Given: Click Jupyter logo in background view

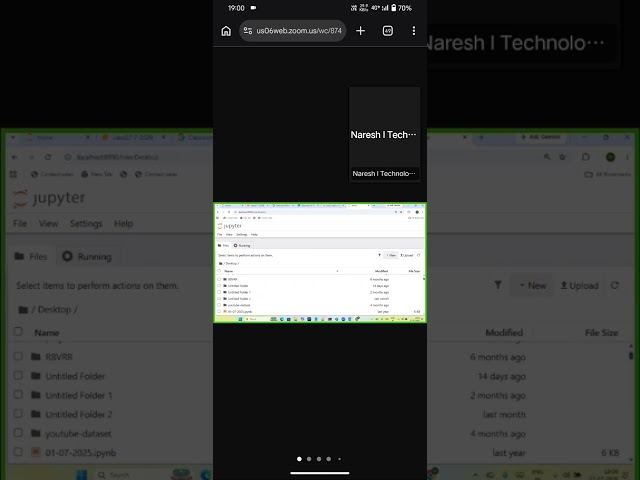Looking at the screenshot, I should (49, 198).
